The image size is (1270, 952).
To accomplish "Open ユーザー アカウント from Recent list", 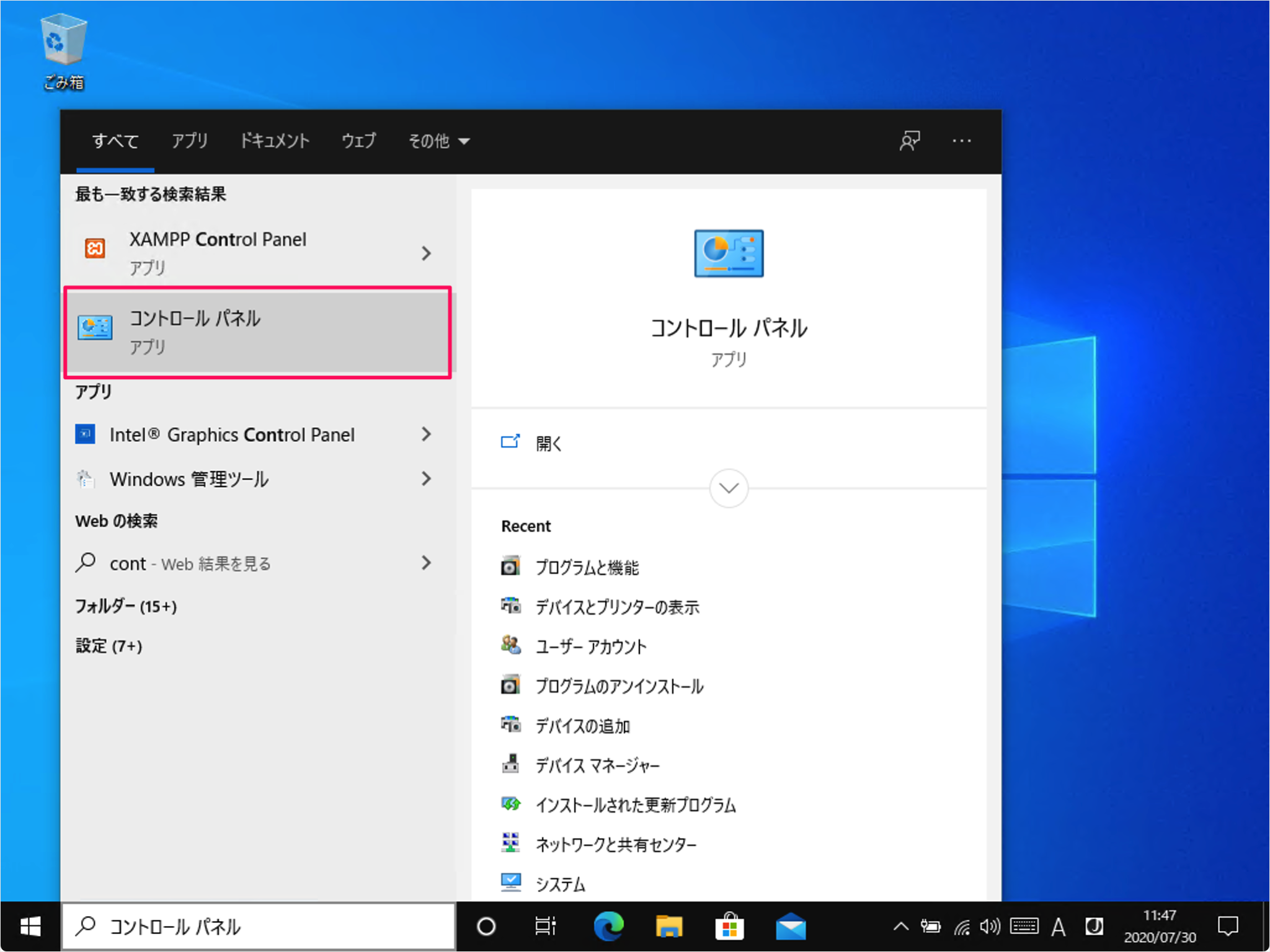I will [x=590, y=646].
